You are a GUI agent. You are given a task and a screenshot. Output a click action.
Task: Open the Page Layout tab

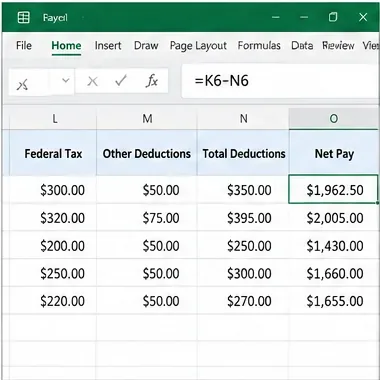[x=198, y=46]
